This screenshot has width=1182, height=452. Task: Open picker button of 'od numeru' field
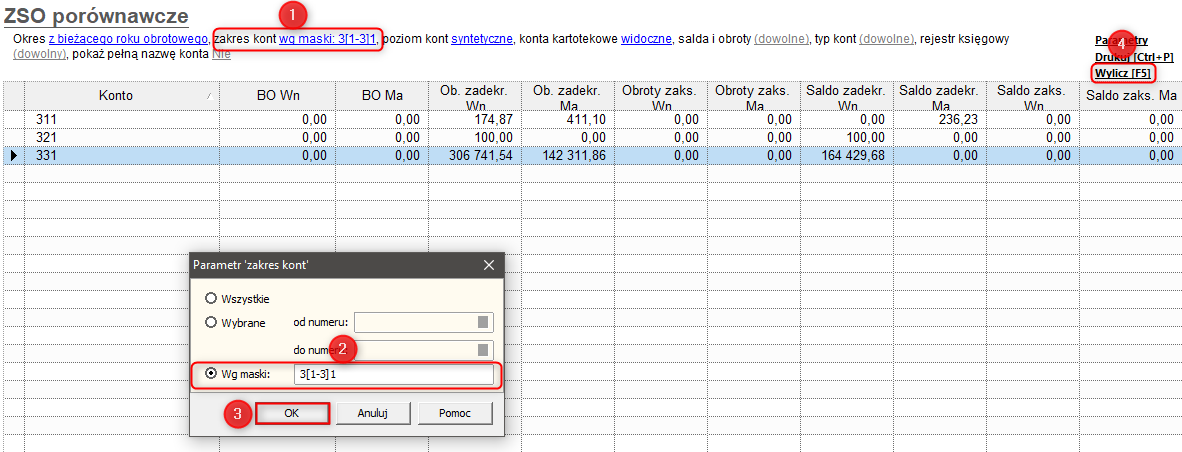pos(483,322)
